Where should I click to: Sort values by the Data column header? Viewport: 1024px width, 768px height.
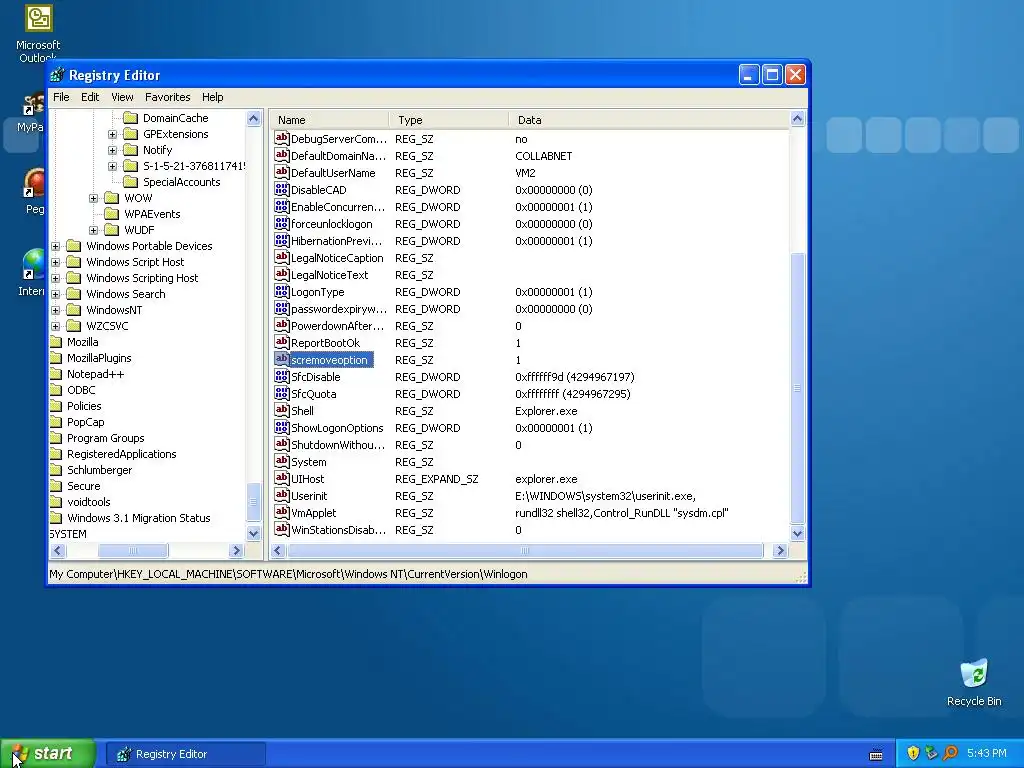point(648,120)
